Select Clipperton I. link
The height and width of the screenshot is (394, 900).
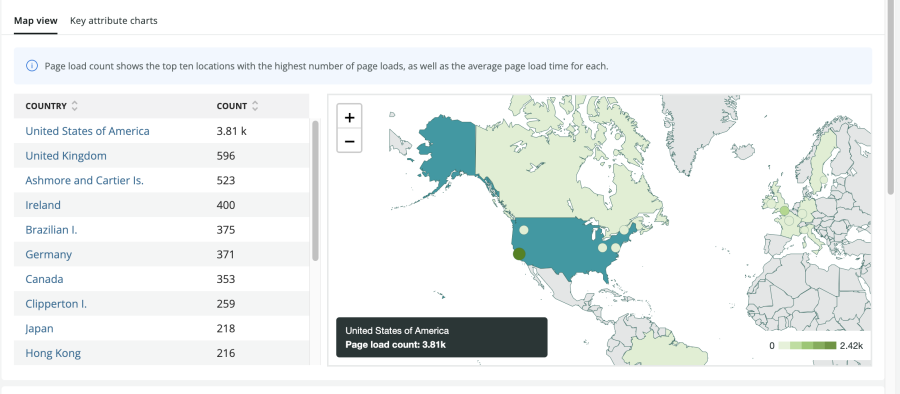click(x=56, y=304)
